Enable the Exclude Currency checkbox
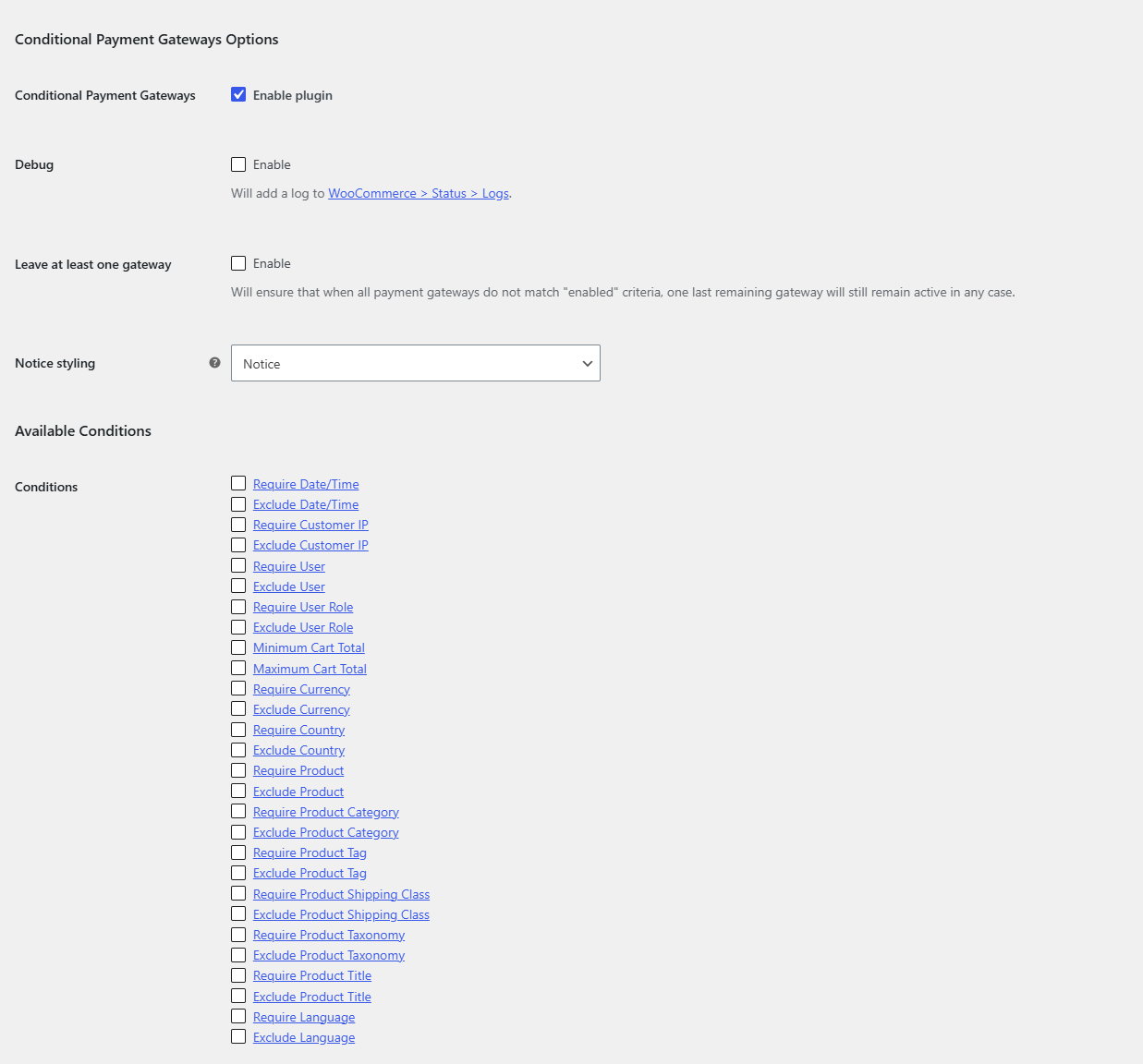 (238, 708)
